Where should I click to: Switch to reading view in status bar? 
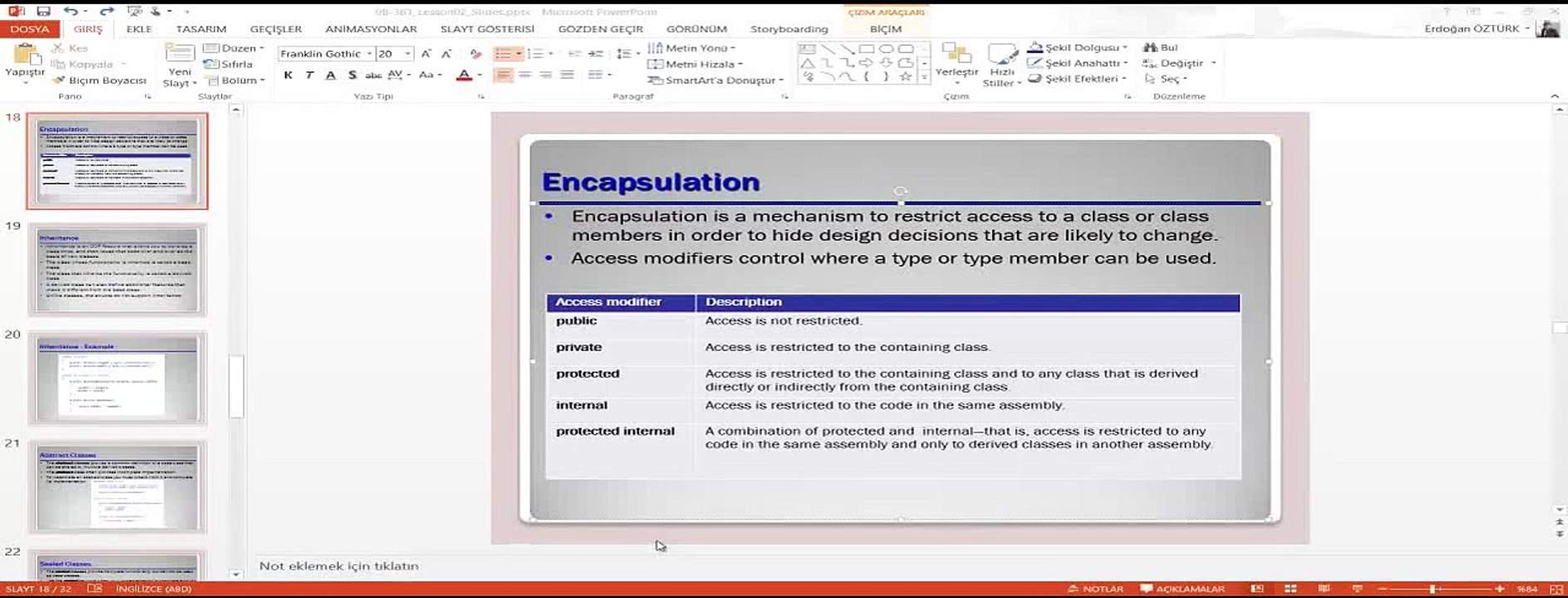click(1324, 588)
